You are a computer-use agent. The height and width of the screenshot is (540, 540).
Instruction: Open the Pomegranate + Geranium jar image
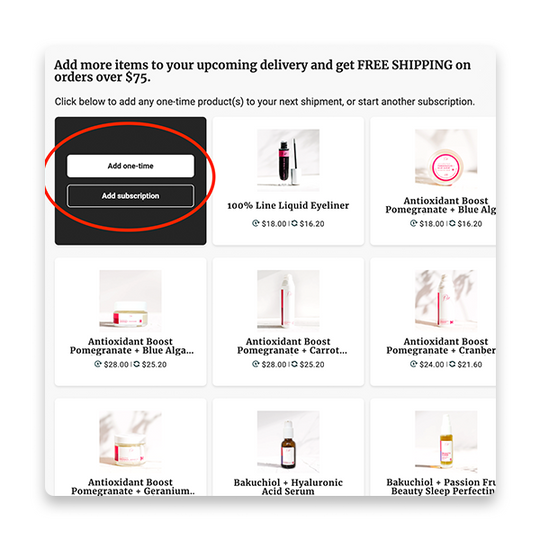131,442
